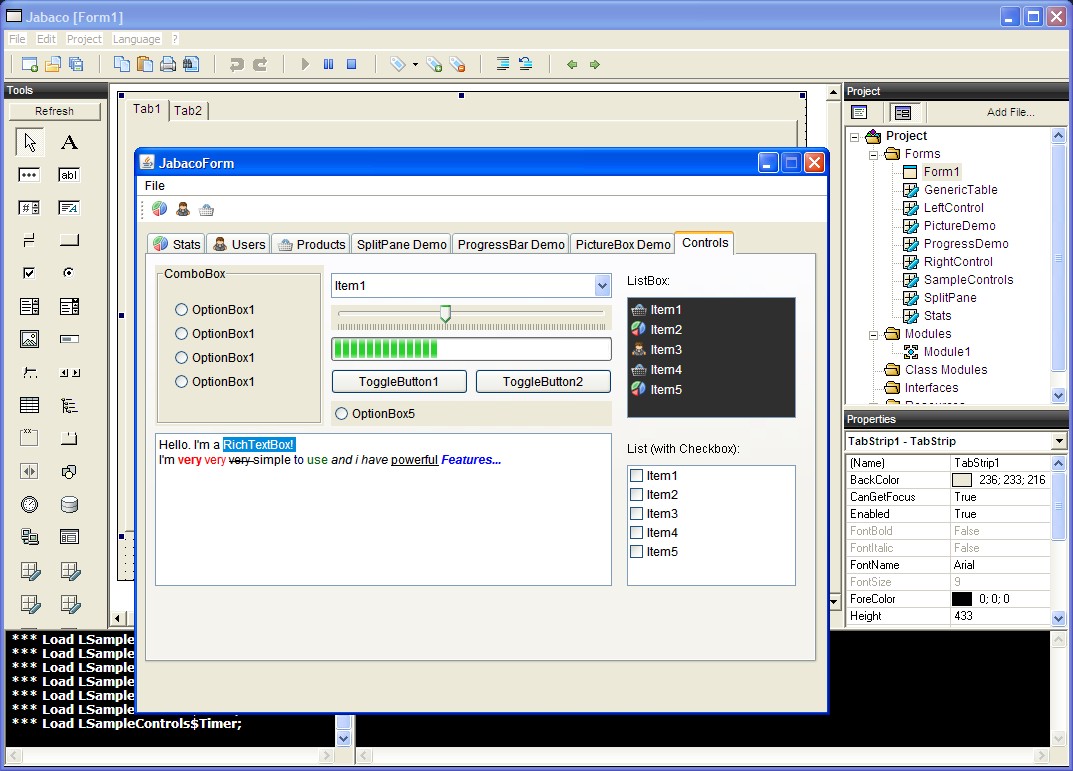This screenshot has height=771, width=1073.
Task: Click the green right arrow navigation icon
Action: click(x=595, y=64)
